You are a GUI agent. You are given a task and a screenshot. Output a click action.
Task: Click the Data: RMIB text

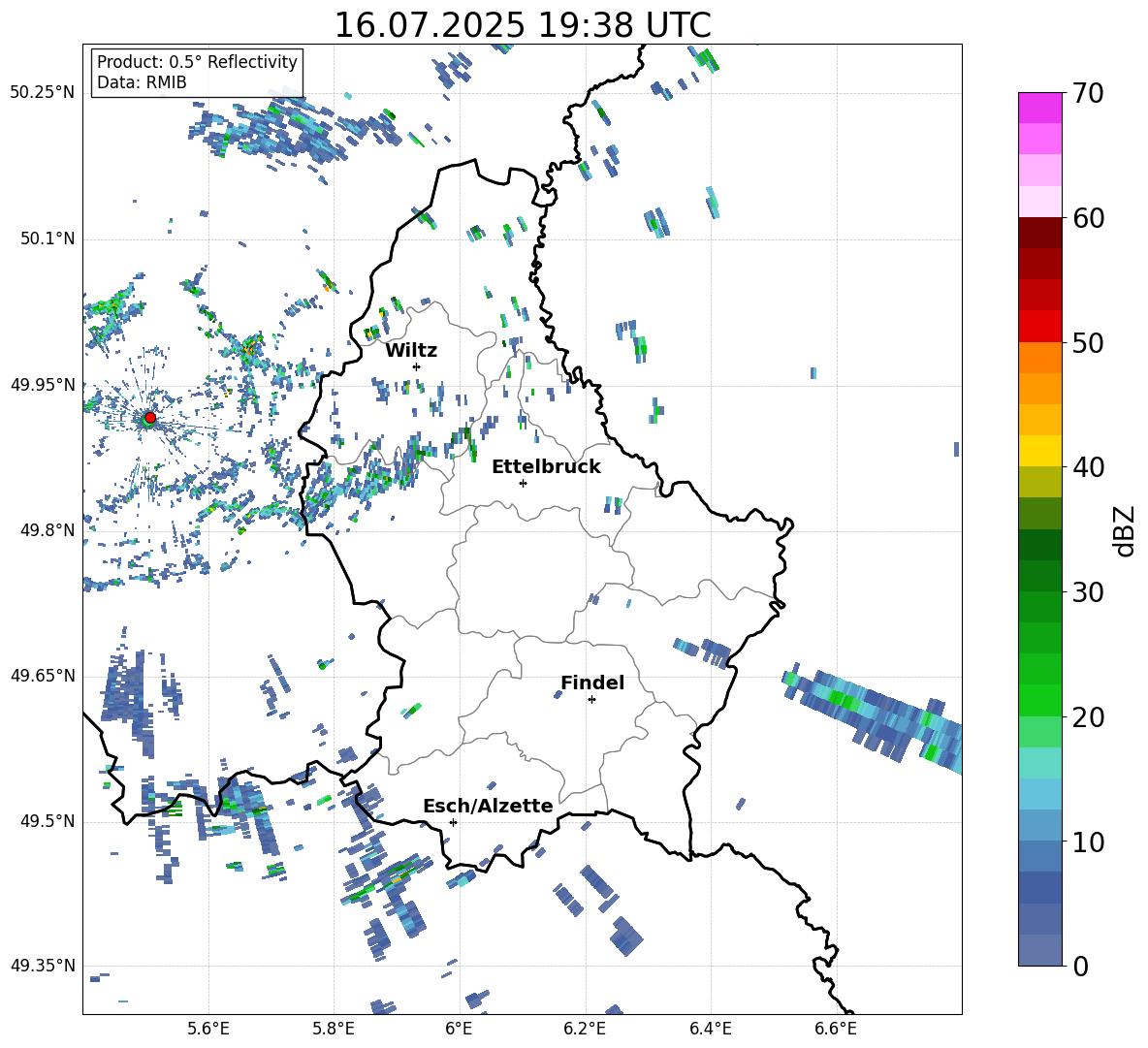[x=142, y=82]
